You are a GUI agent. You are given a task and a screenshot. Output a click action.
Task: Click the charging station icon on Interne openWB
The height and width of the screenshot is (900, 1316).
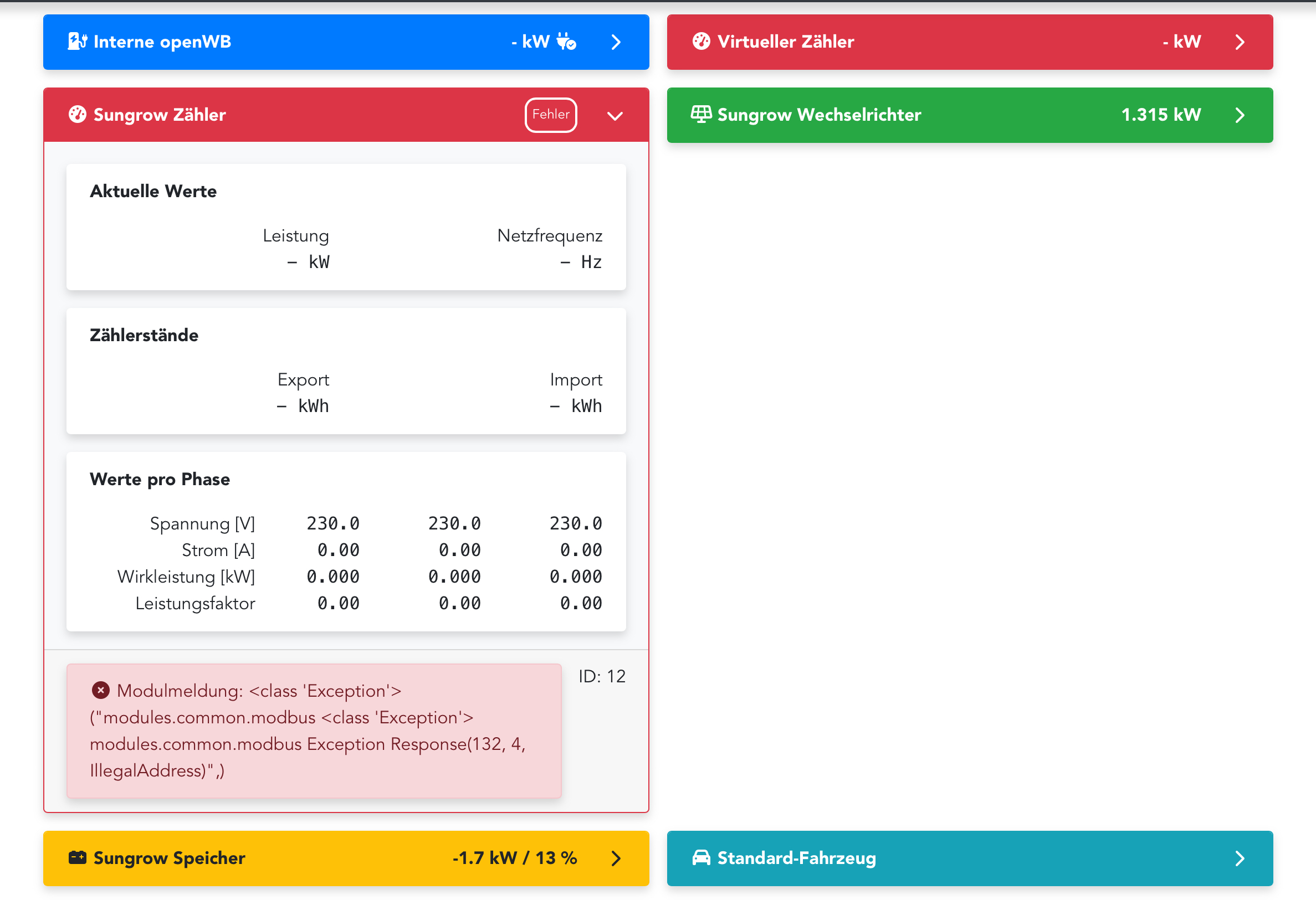(77, 42)
